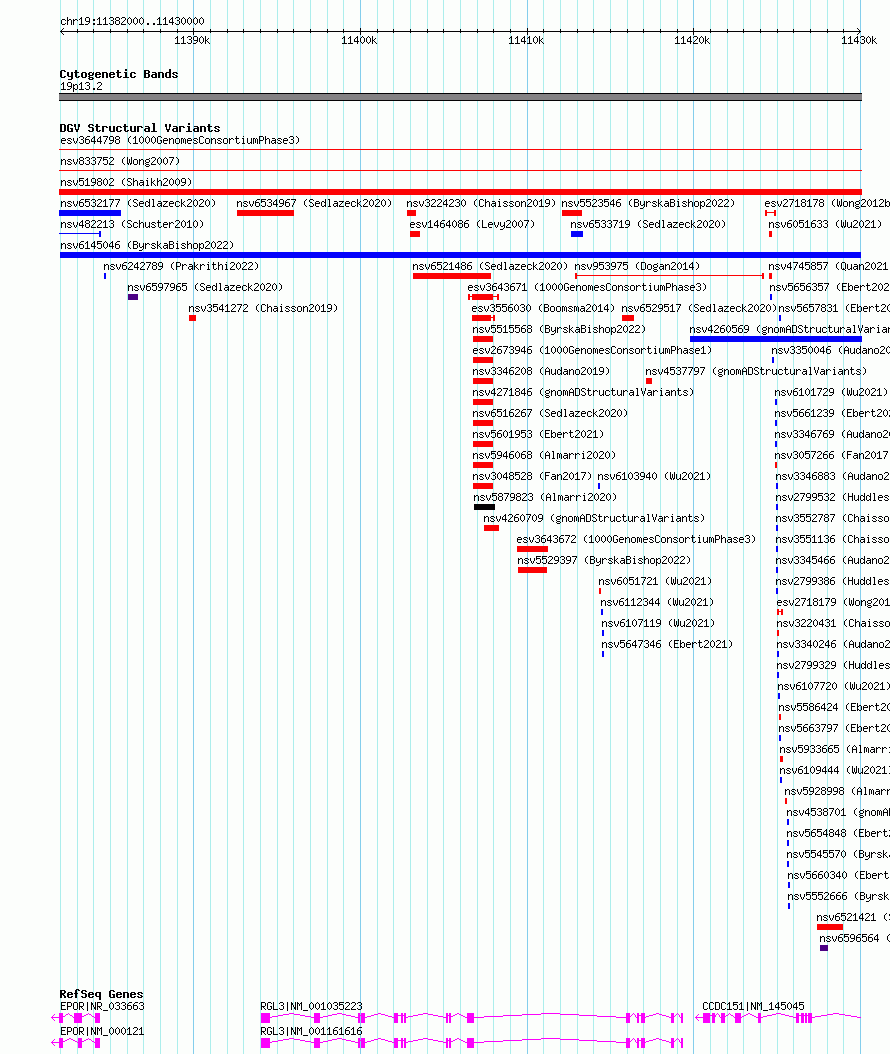Select esv2673946 (1000GenomesConsortiumPhase1) label

[592, 350]
